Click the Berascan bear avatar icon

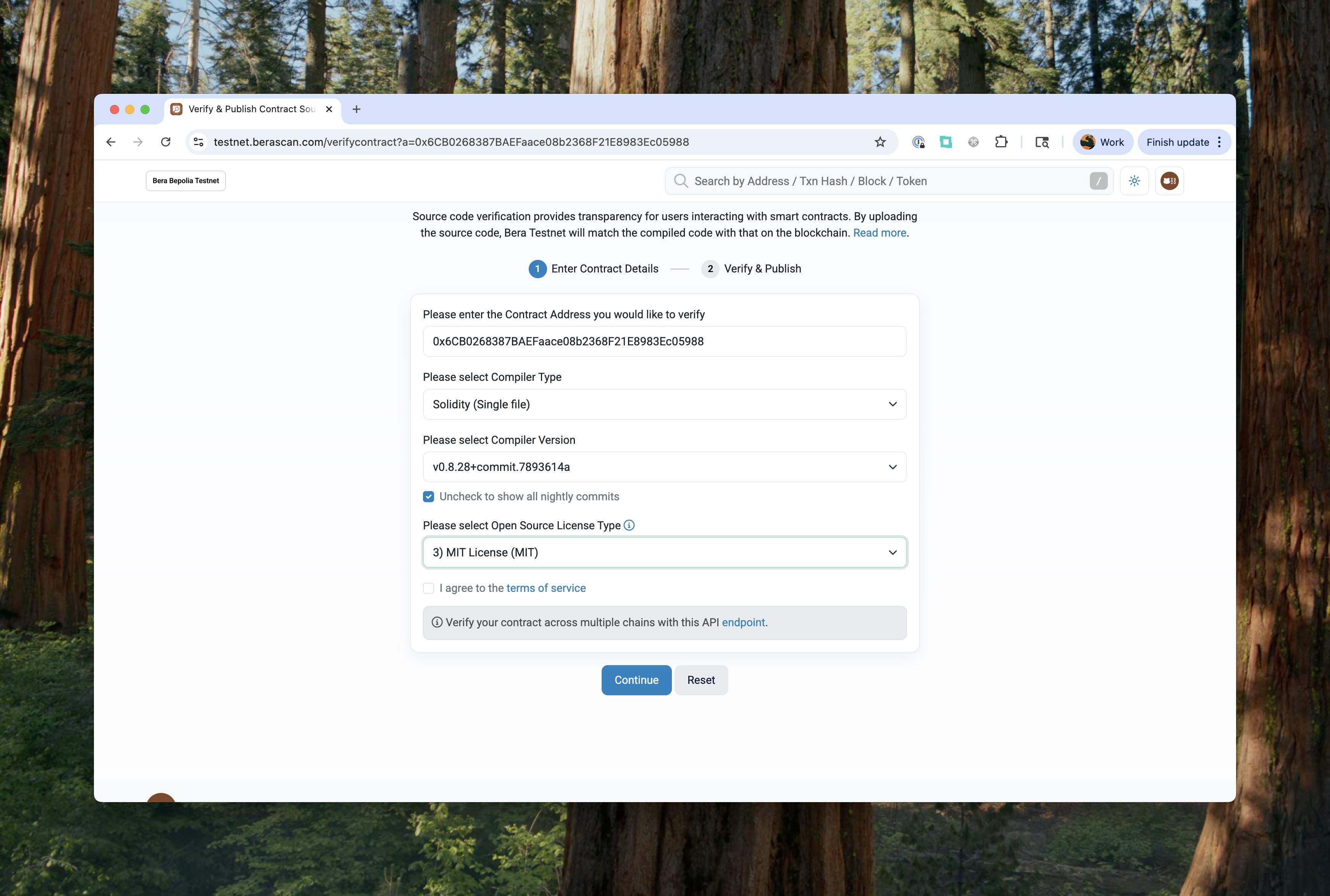tap(1169, 181)
